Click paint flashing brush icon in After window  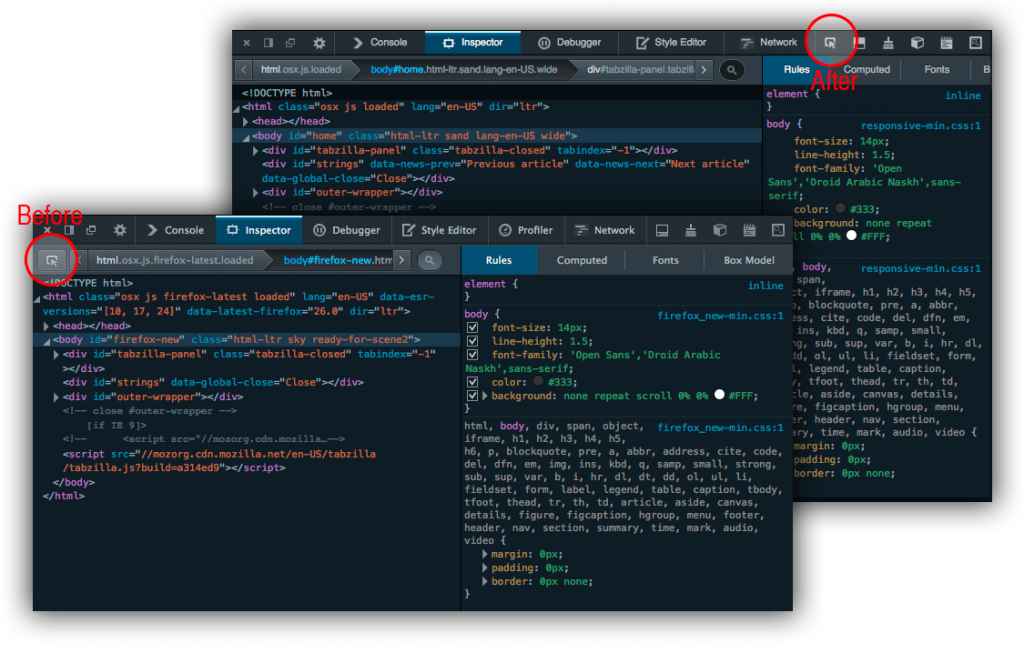click(x=888, y=43)
